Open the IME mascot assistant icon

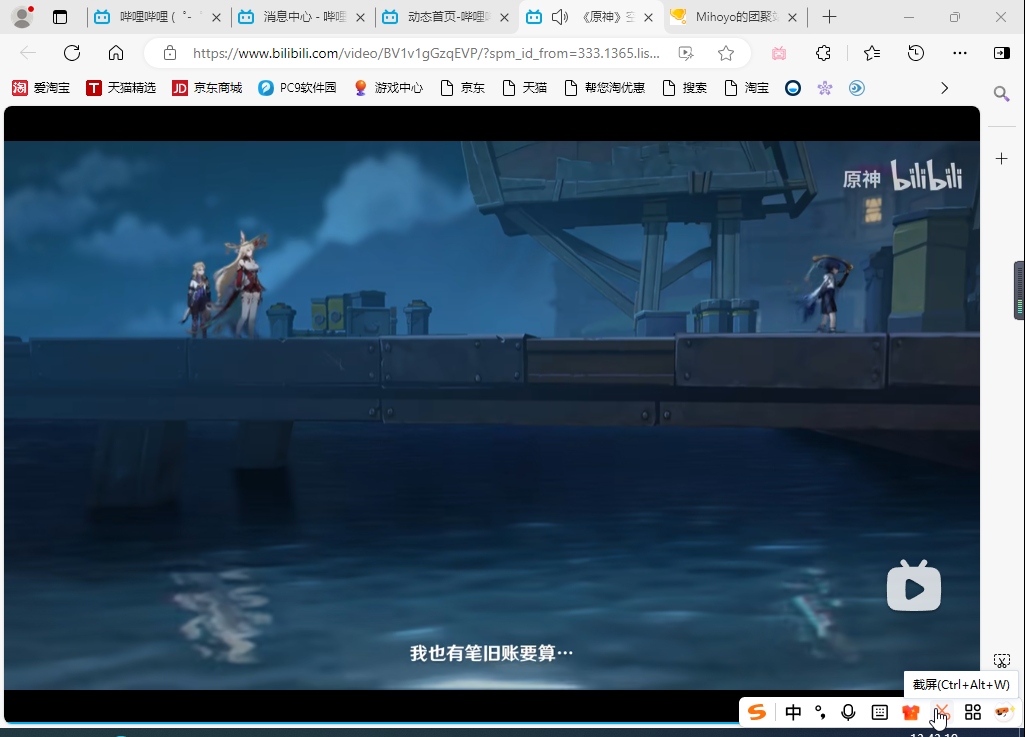coord(1004,712)
